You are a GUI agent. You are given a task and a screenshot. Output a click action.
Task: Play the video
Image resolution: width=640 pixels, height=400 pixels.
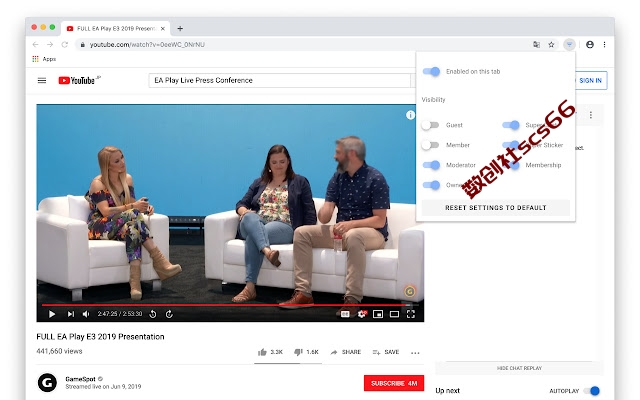[x=52, y=314]
